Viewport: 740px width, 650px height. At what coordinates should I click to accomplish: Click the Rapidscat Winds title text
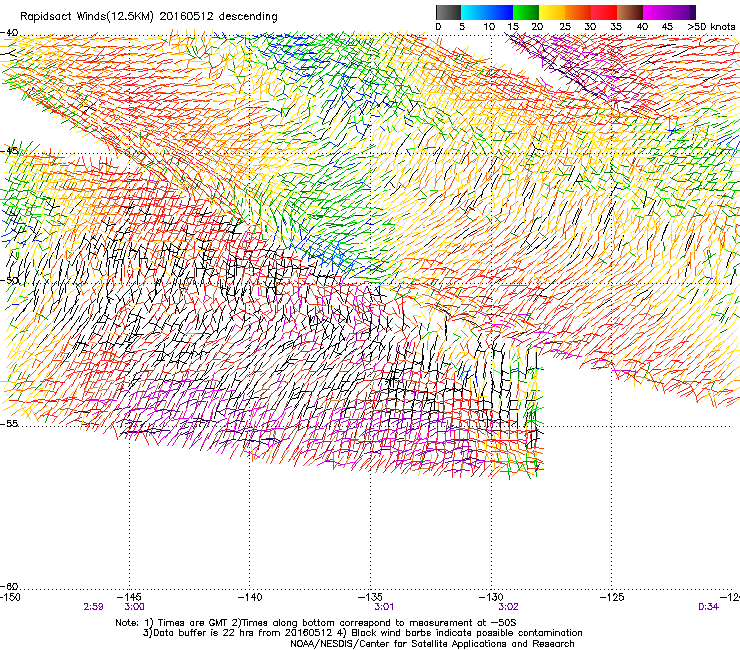click(149, 16)
